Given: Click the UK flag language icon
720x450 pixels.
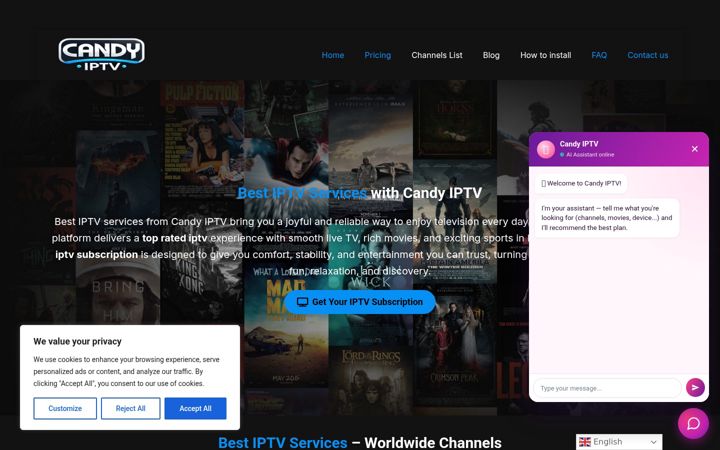Looking at the screenshot, I should pyautogui.click(x=585, y=442).
